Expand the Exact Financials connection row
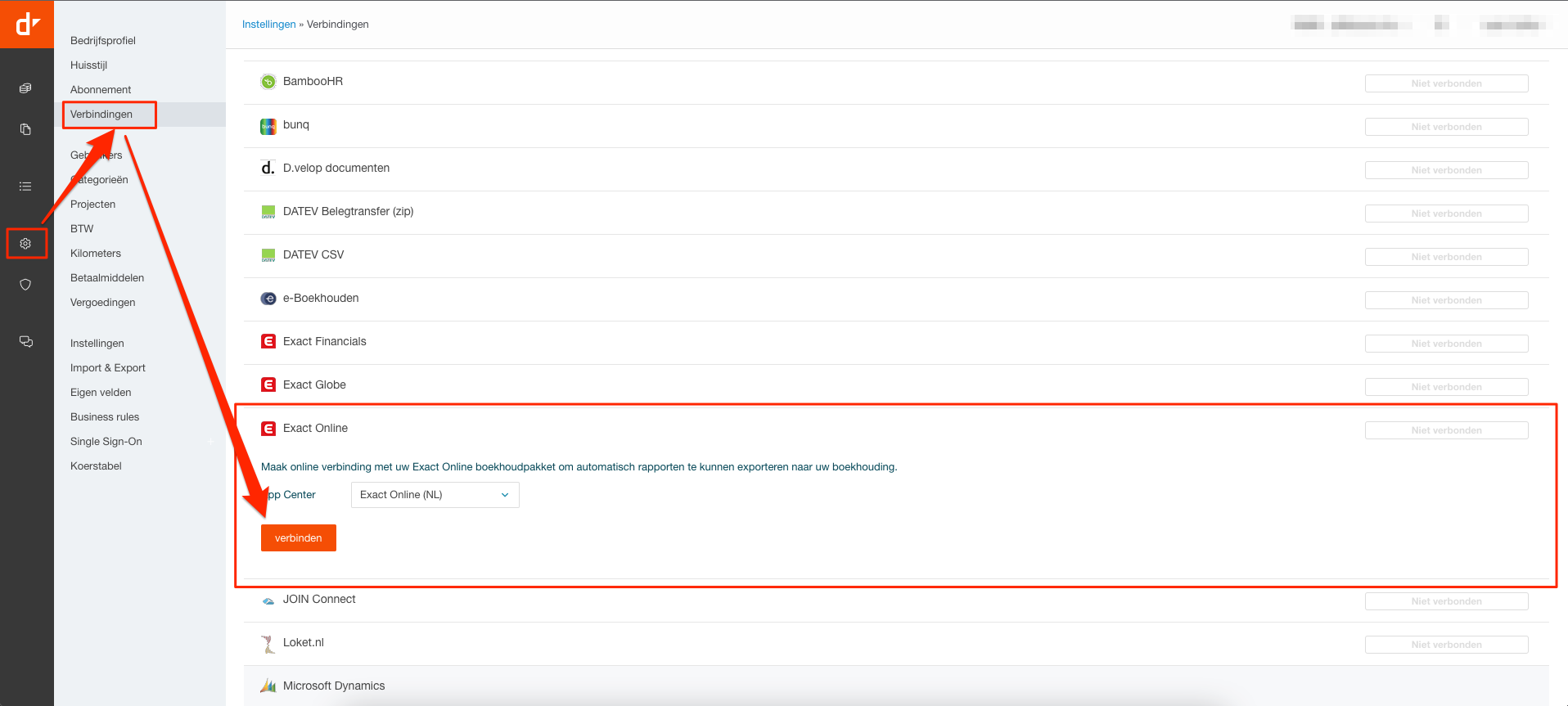 tap(896, 343)
